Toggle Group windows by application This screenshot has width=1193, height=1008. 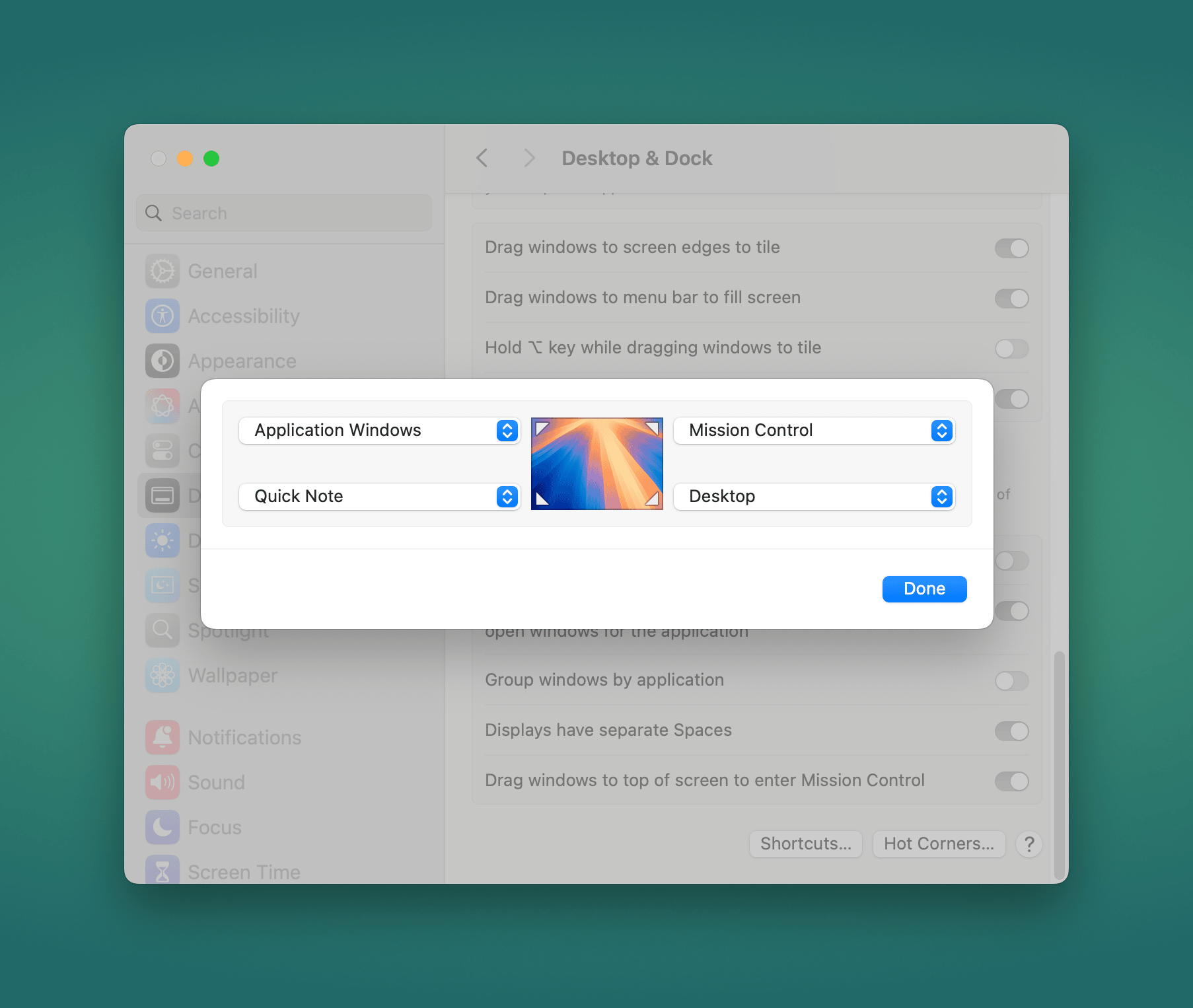(1011, 681)
